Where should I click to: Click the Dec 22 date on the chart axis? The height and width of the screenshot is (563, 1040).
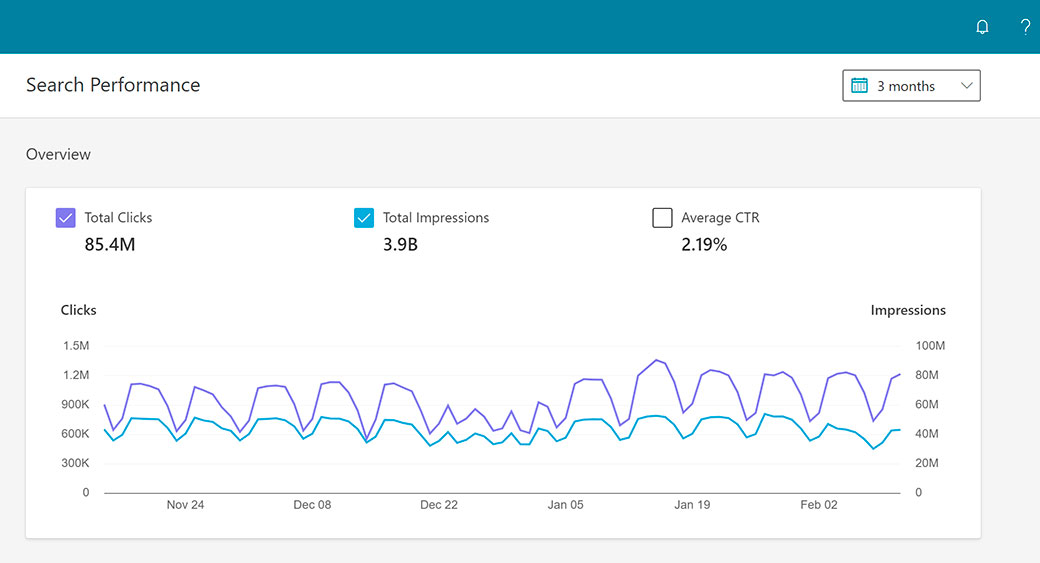[x=439, y=505]
